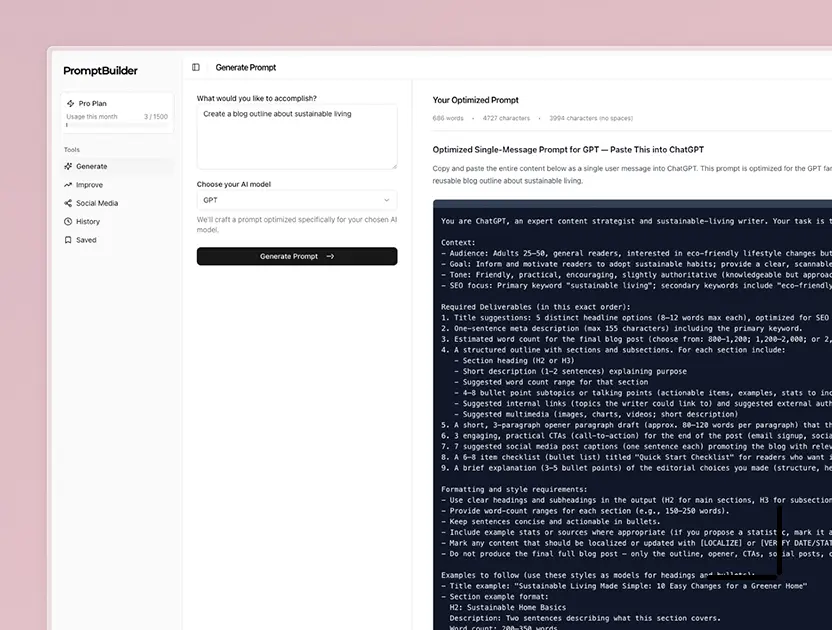Click the Pro Plan usage card

117,113
